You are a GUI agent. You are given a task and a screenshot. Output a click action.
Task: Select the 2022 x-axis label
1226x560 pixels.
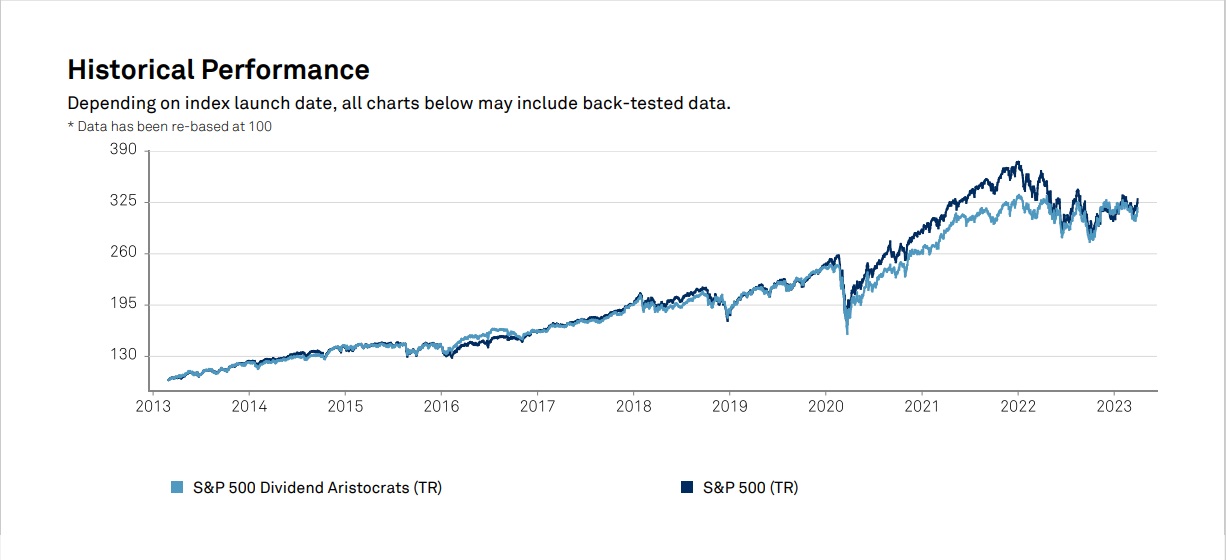pos(1017,407)
